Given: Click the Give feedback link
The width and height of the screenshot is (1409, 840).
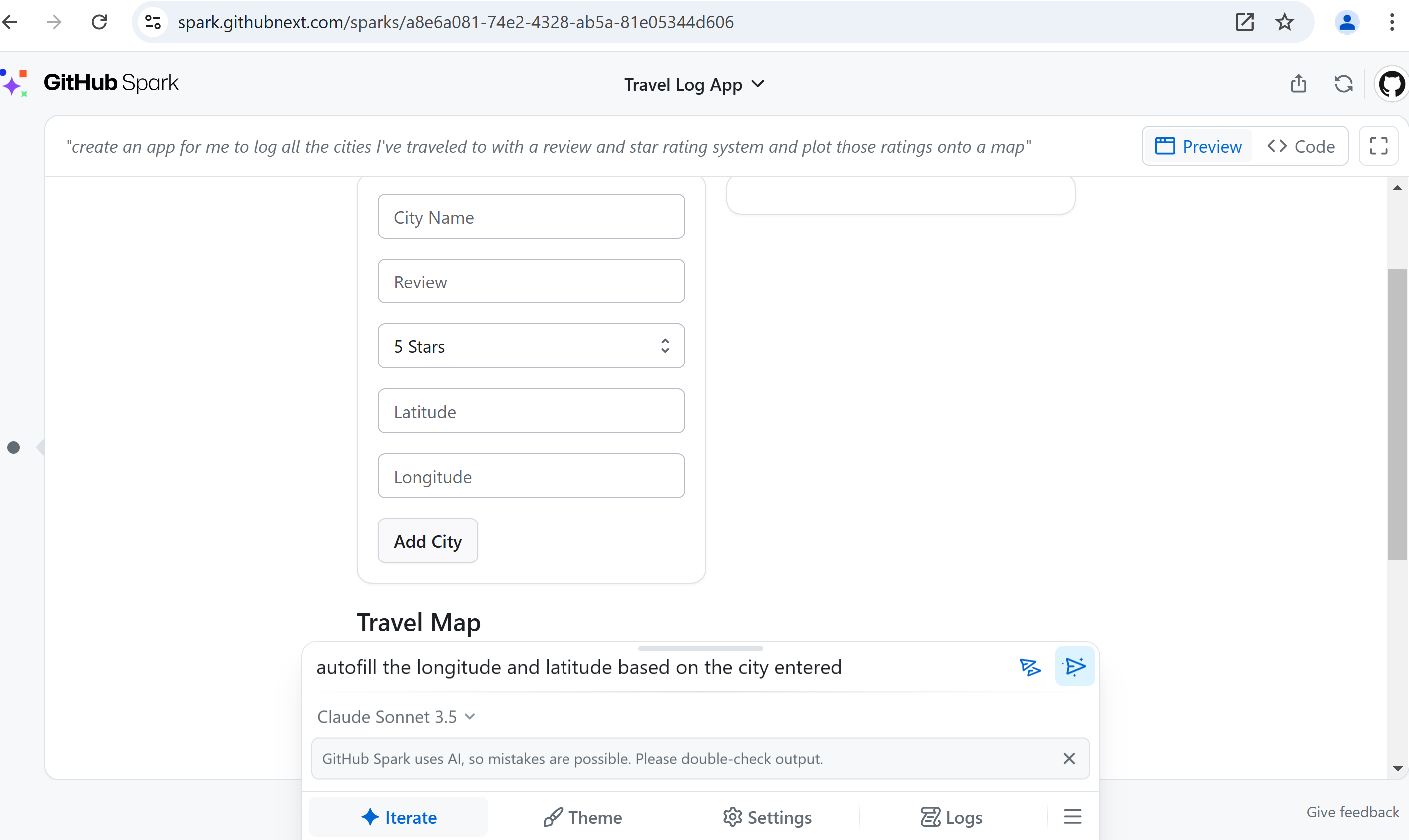Looking at the screenshot, I should coord(1352,812).
